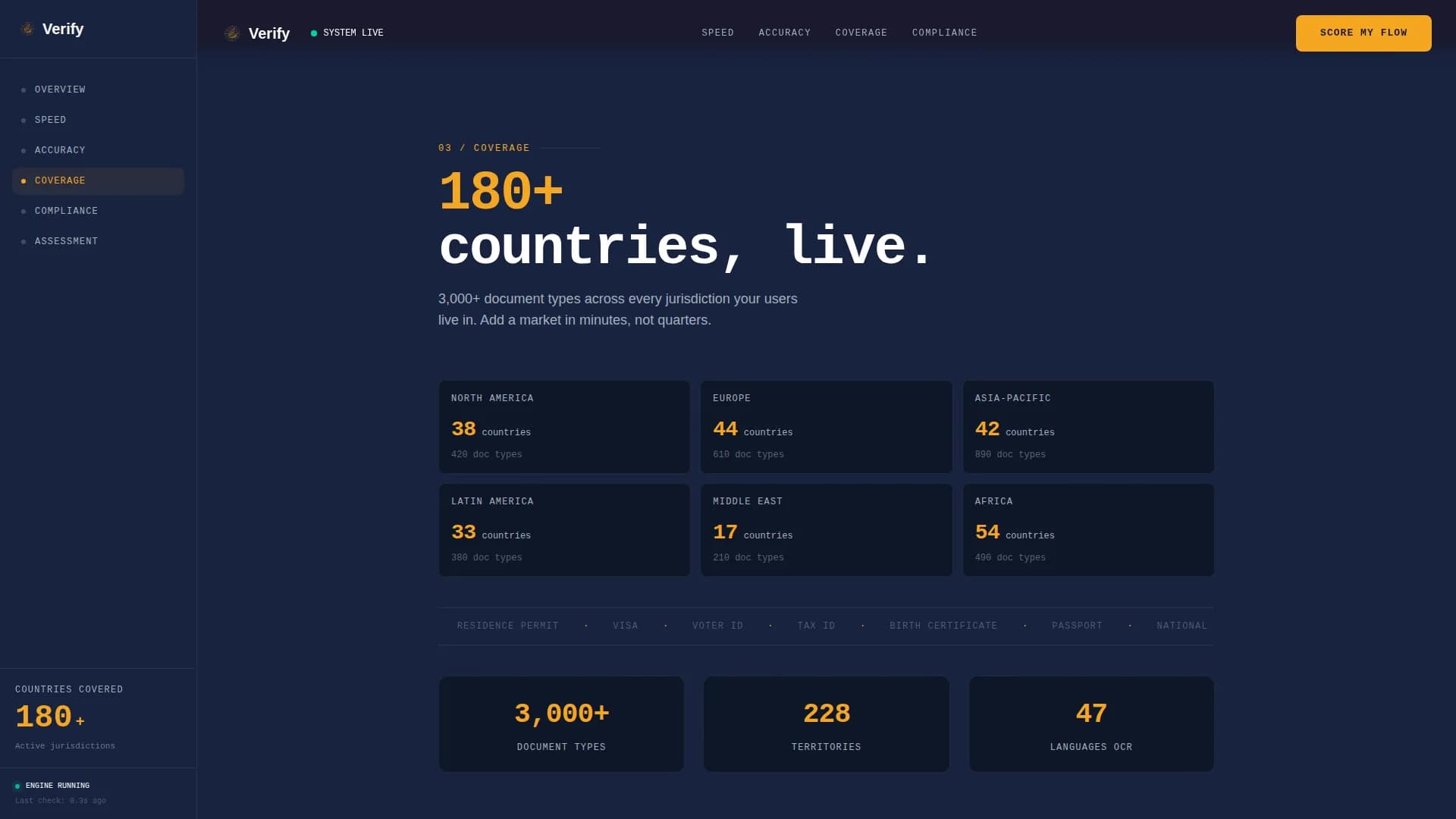Open the ASIA-PACIFIC region card details
The image size is (1456, 819).
pos(1088,426)
